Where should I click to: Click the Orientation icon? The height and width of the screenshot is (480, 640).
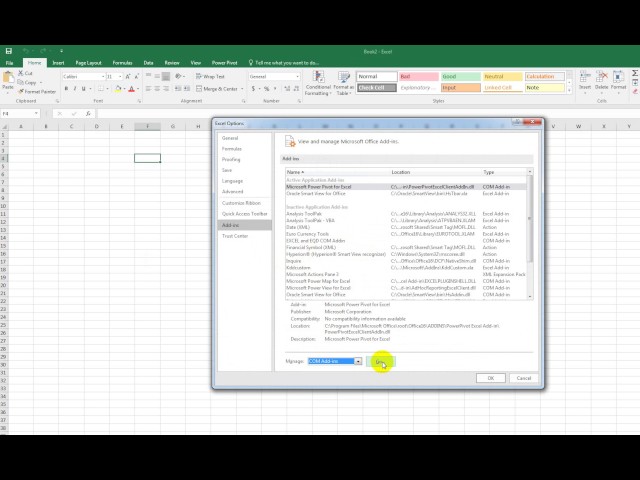coord(178,76)
